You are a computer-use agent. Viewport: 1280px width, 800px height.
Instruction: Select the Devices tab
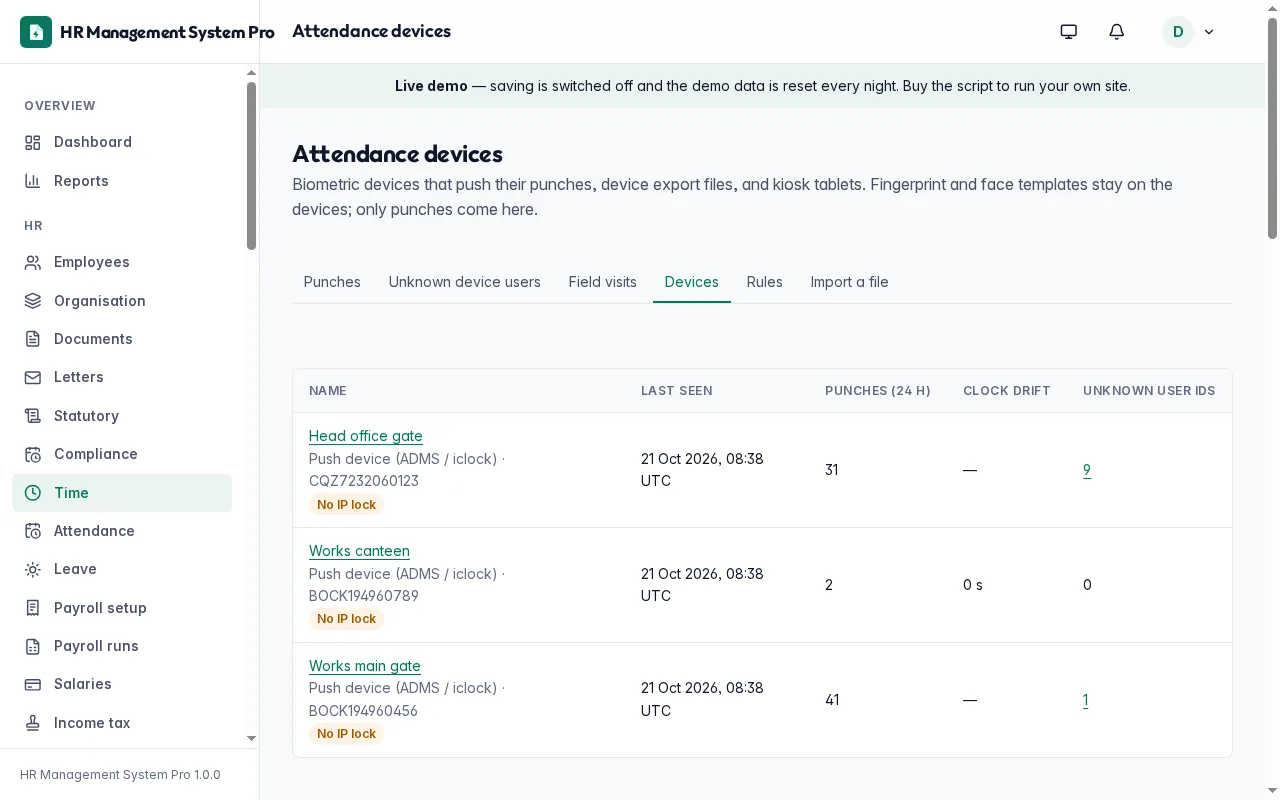pyautogui.click(x=692, y=282)
